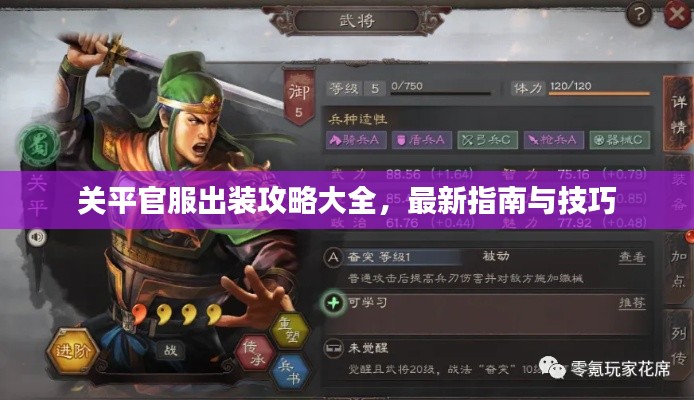
Task: Tap the orange 进阶 hexagon button
Action: (73, 351)
